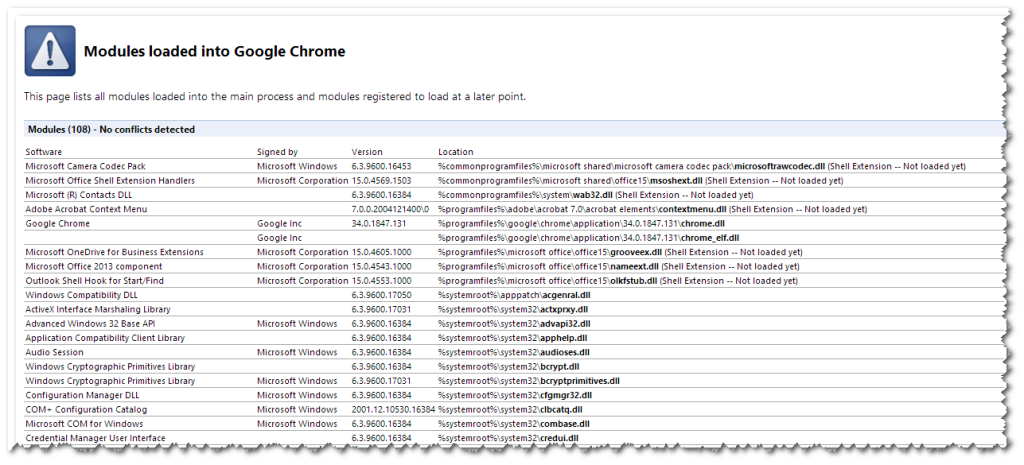This screenshot has height=465, width=1024.
Task: Click 'Microsoft Corporation' signer for OneDrive Extensions
Action: (x=302, y=252)
